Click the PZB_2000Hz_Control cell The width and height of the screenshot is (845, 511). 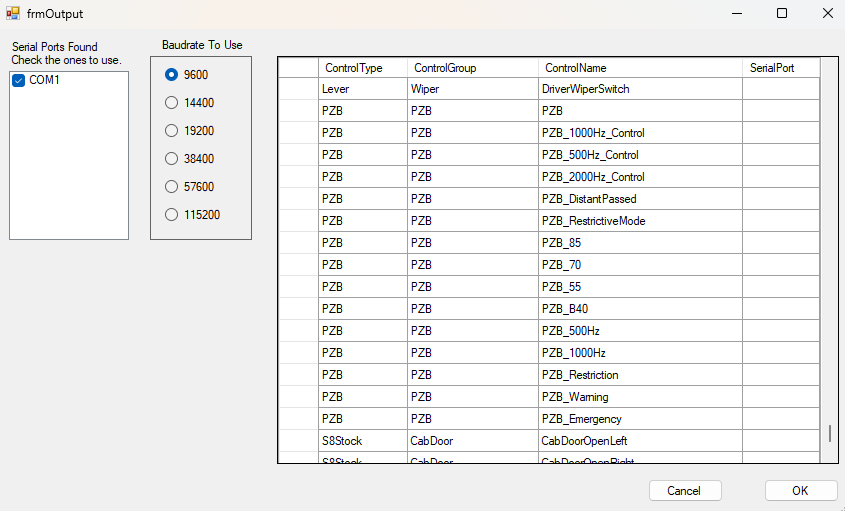(640, 177)
